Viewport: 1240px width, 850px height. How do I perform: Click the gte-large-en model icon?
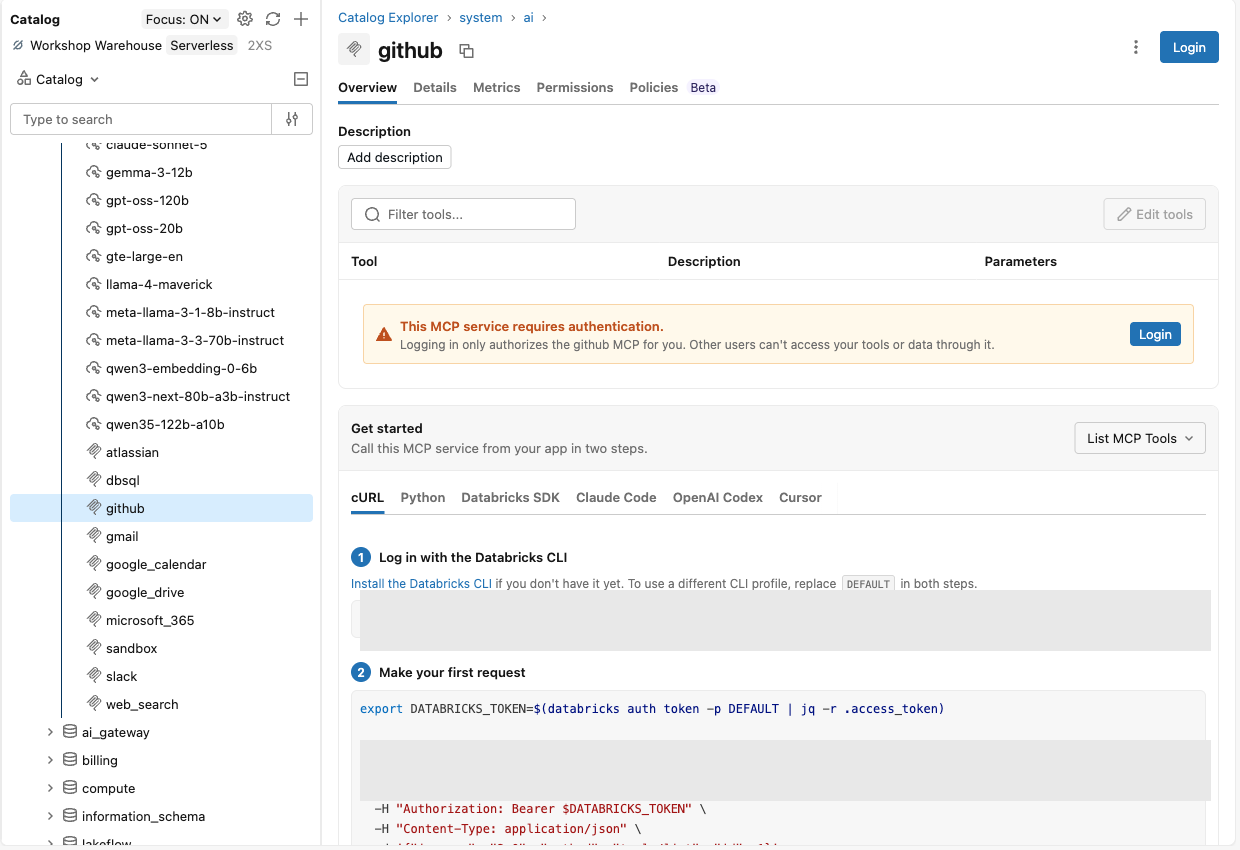(x=95, y=256)
